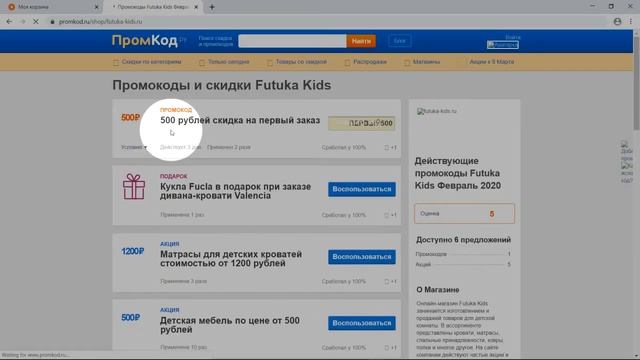Open '500 рублей скидка на первый заказ' title
This screenshot has width=640, height=360.
pos(240,120)
